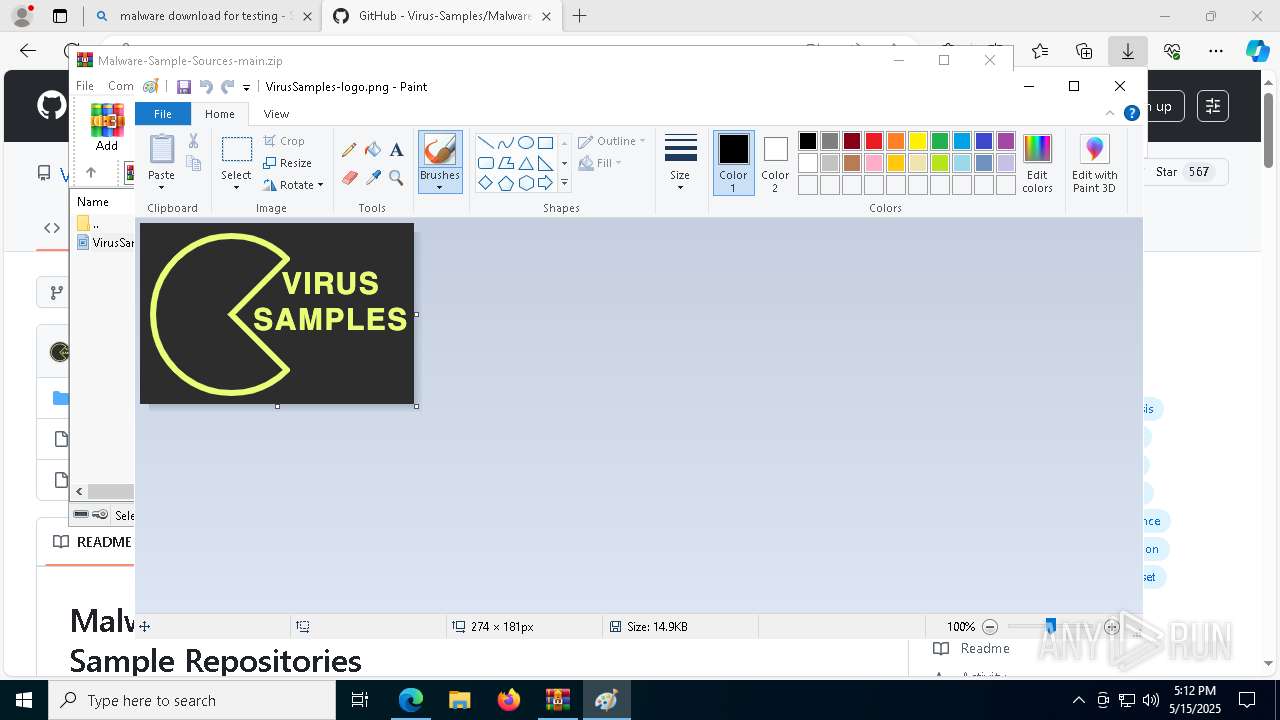
Task: Click Crop in Image group
Action: (285, 141)
